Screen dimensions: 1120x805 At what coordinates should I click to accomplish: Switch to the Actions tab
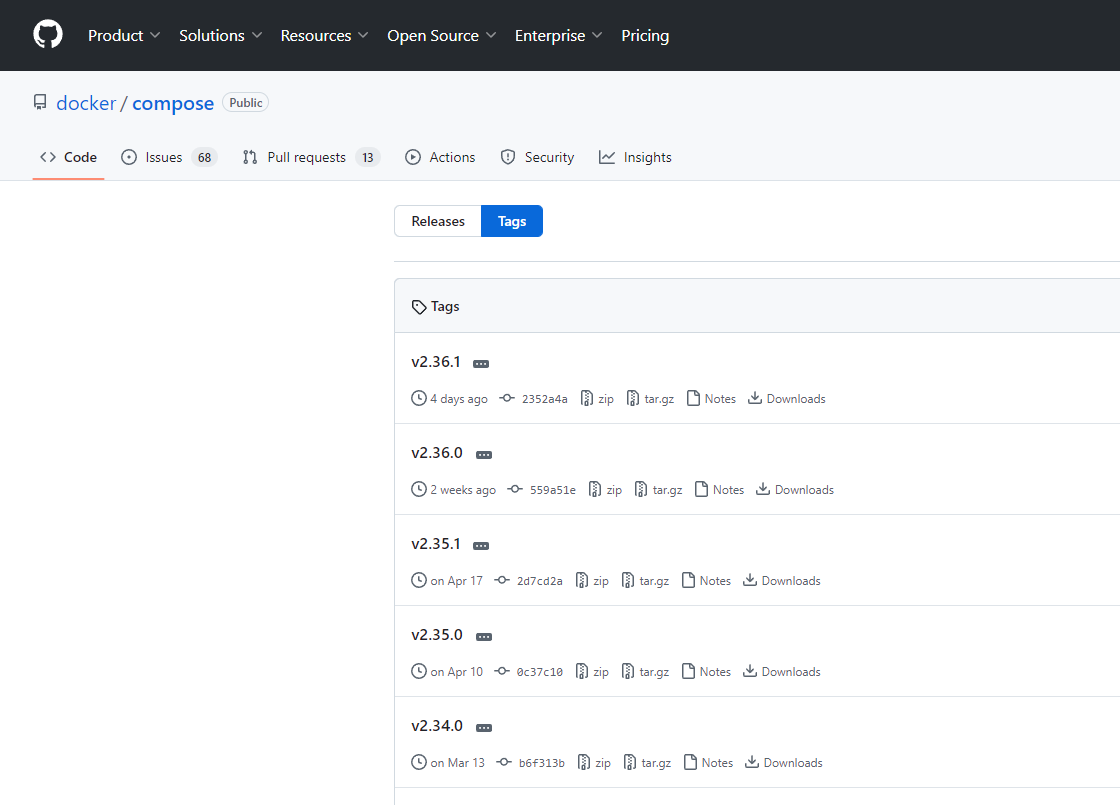point(440,157)
